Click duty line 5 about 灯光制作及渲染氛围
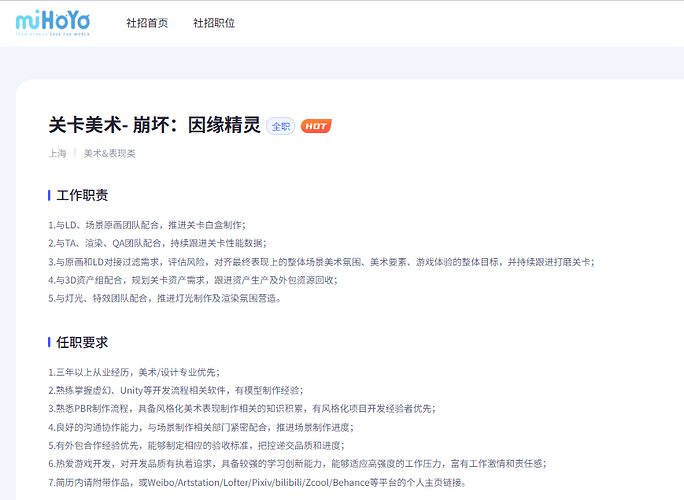The width and height of the screenshot is (684, 500). 164,298
